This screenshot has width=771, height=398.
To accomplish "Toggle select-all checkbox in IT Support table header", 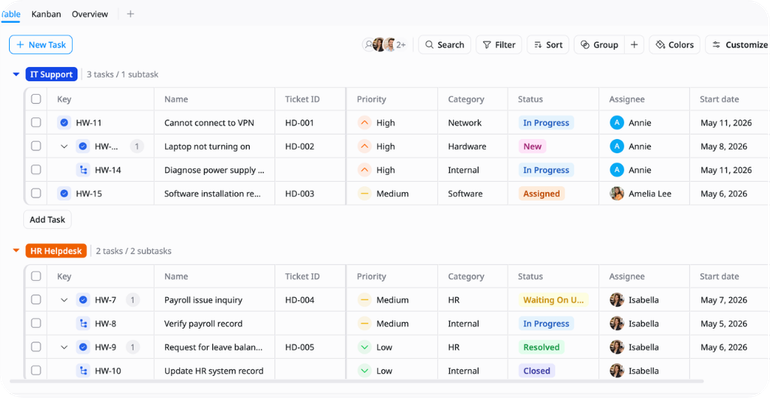I will (36, 99).
